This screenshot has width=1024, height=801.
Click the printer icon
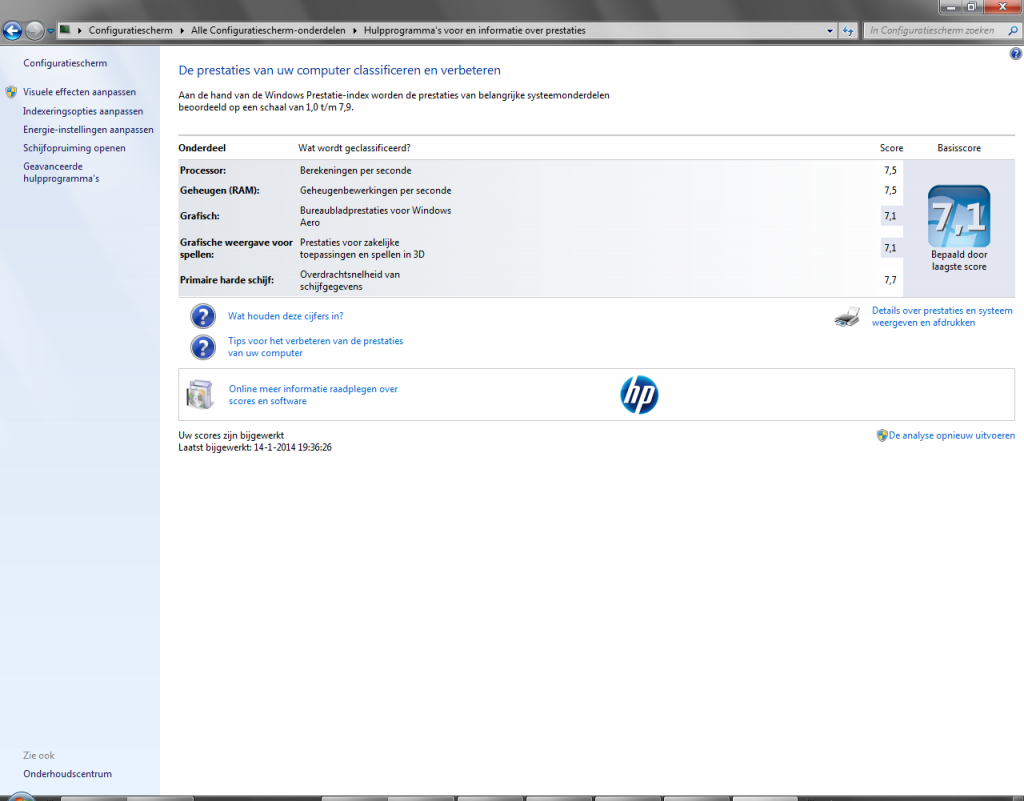click(x=847, y=317)
